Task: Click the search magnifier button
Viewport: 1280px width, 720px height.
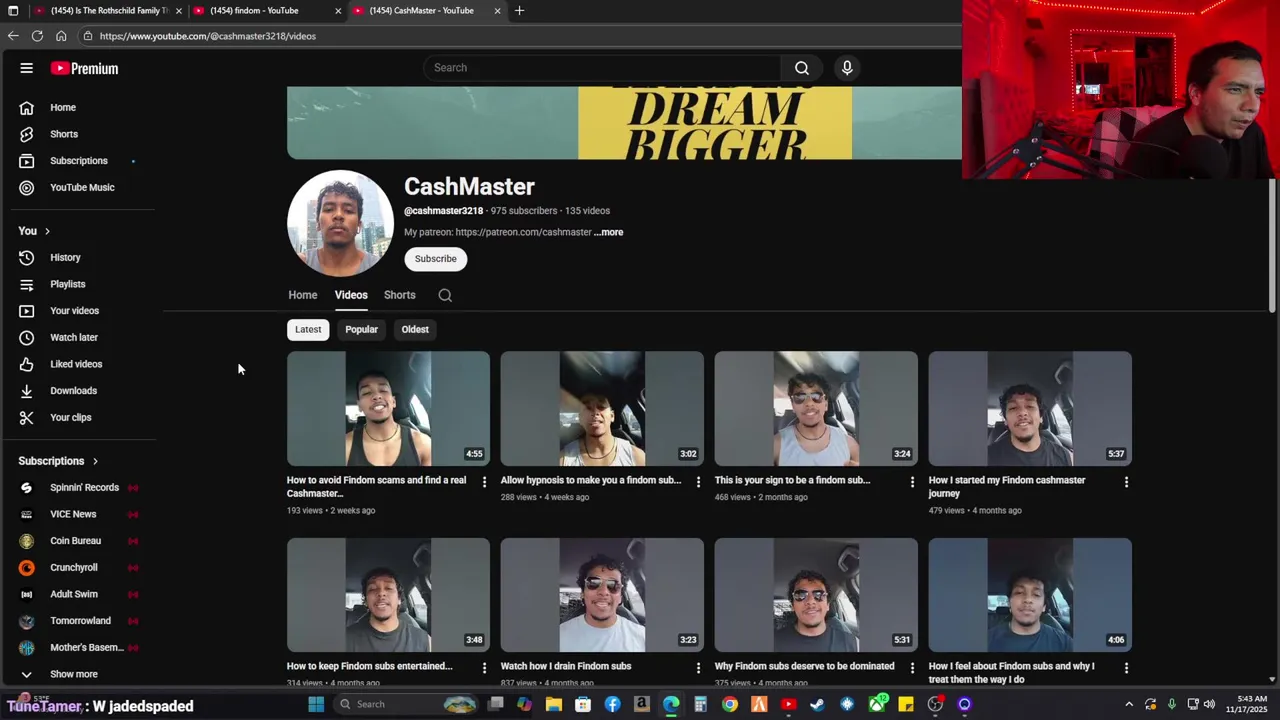Action: point(801,68)
